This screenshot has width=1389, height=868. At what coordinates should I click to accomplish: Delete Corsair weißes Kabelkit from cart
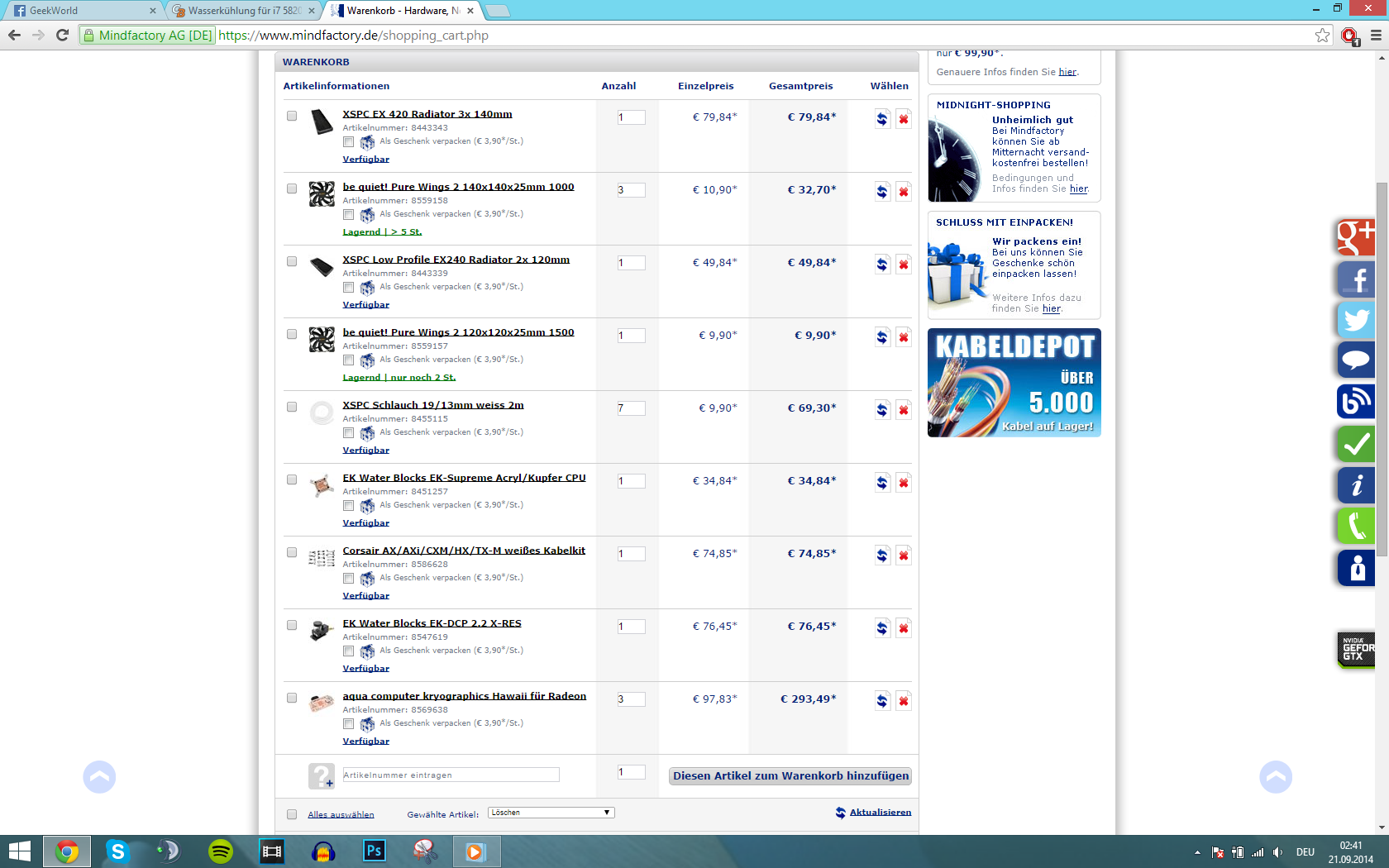click(904, 555)
